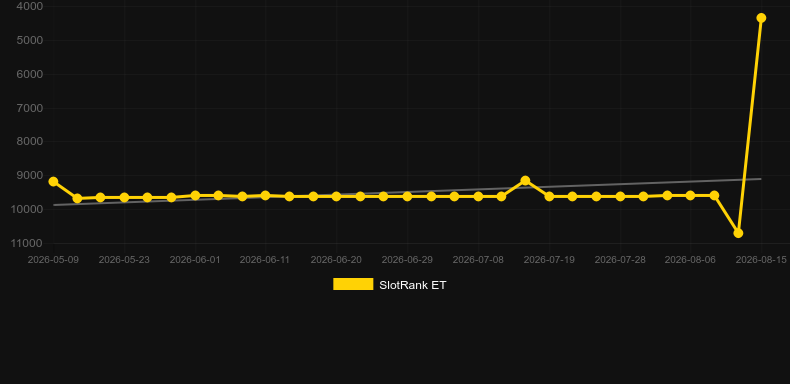Click the 7000 rank axis label
790x384 pixels.
coord(30,108)
